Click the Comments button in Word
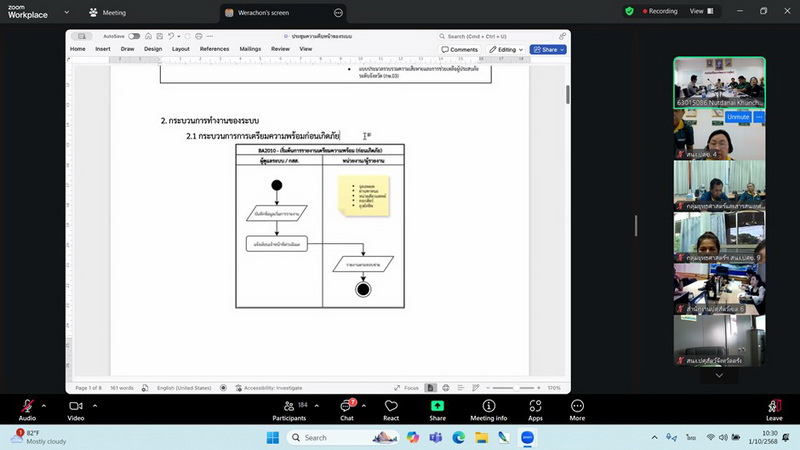The height and width of the screenshot is (450, 800). [460, 49]
